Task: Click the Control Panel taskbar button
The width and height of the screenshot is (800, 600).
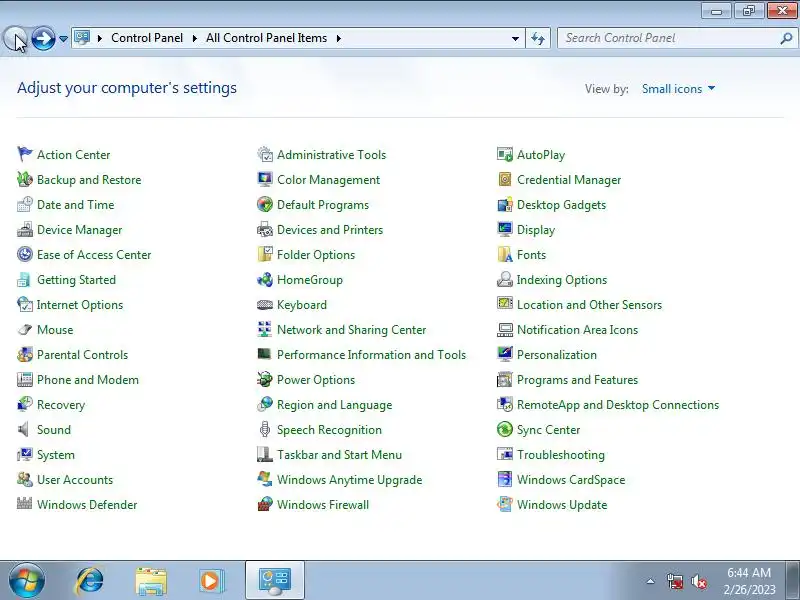Action: 275,580
